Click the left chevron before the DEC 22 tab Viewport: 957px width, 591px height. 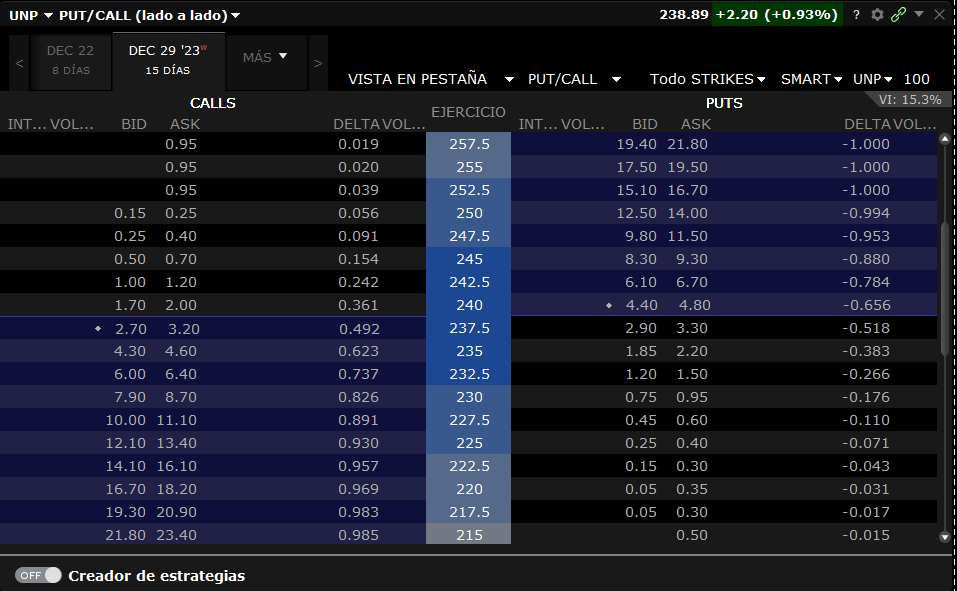(17, 61)
